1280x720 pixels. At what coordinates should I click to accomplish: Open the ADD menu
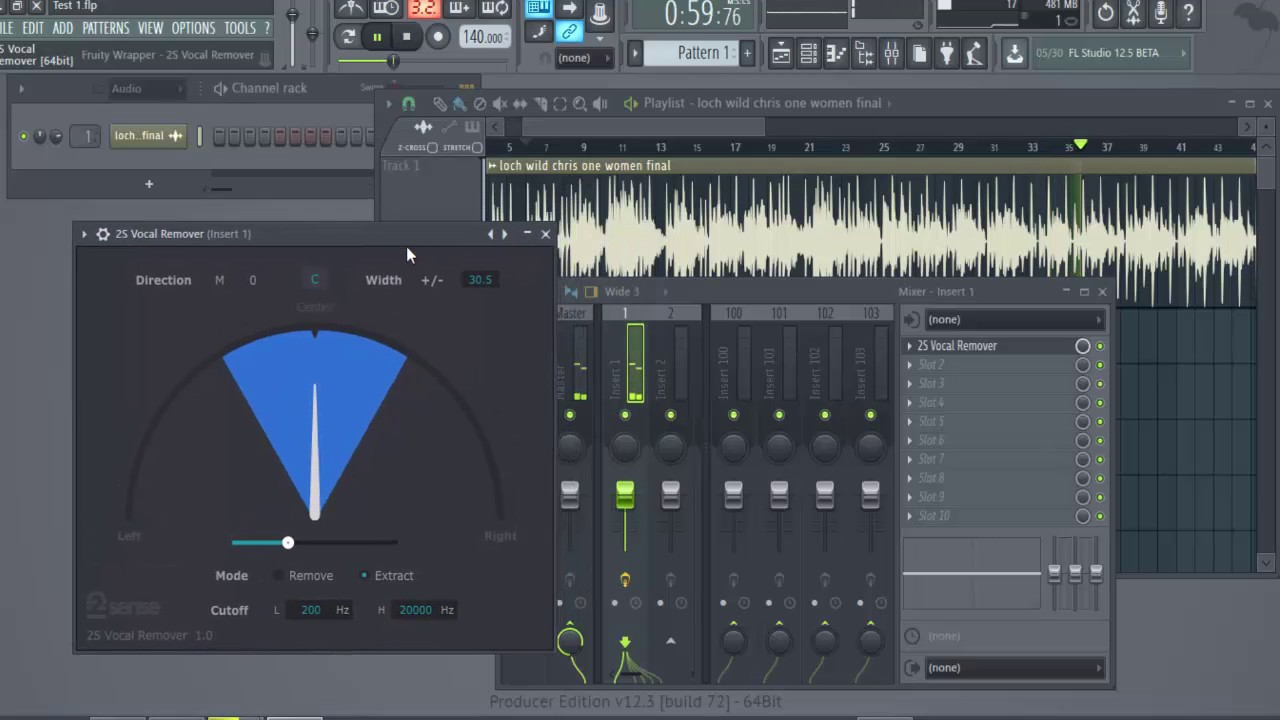click(x=63, y=28)
